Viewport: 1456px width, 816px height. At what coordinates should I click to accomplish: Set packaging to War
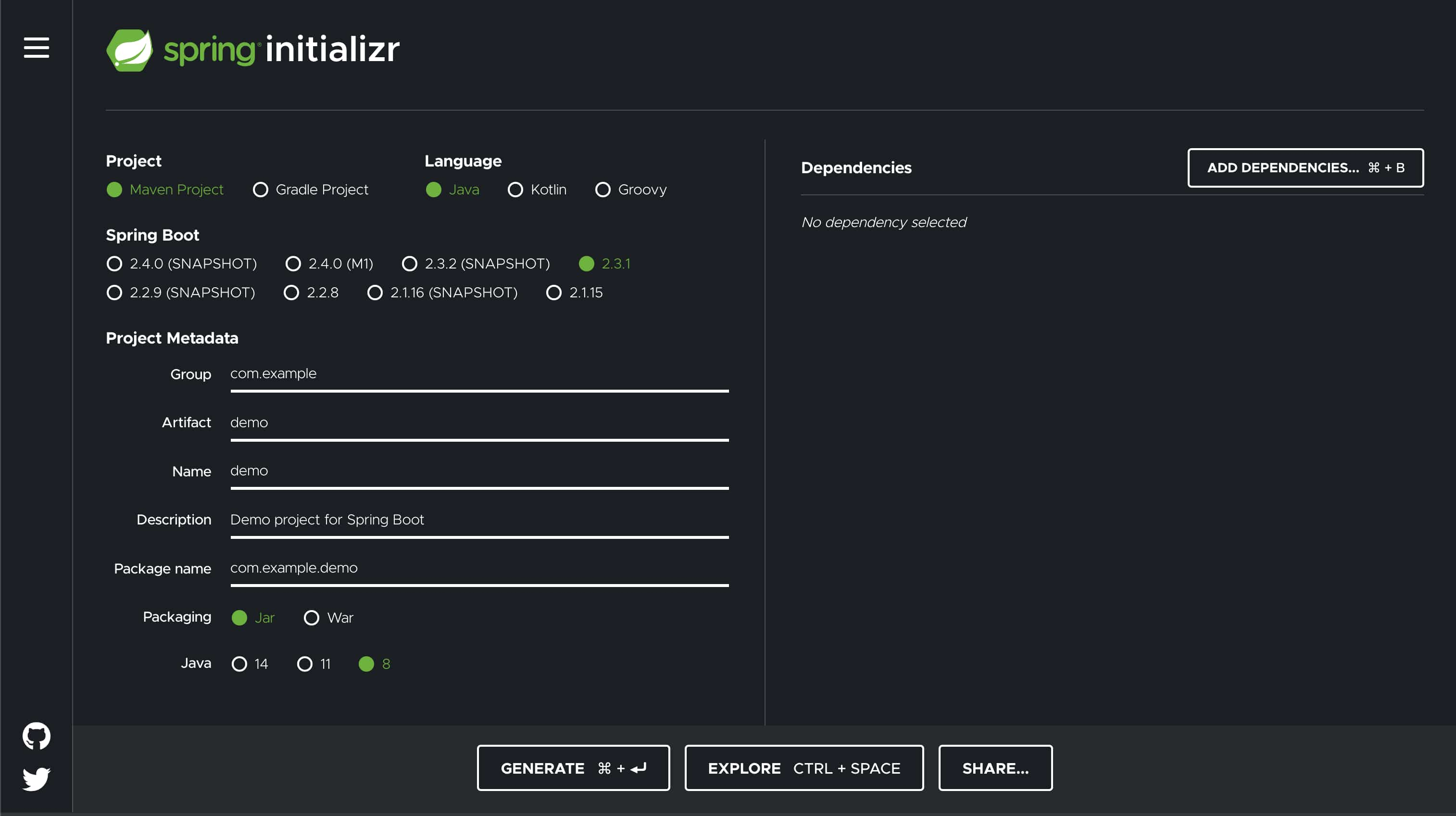coord(328,617)
